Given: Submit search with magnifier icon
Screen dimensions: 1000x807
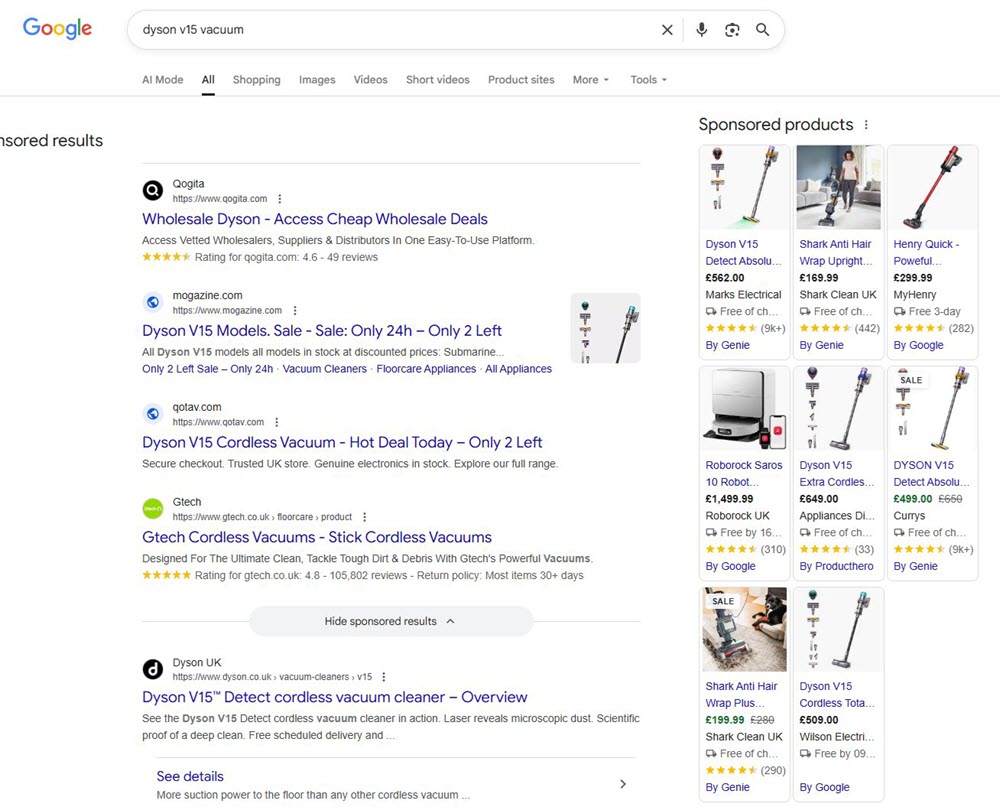Looking at the screenshot, I should click(x=762, y=29).
